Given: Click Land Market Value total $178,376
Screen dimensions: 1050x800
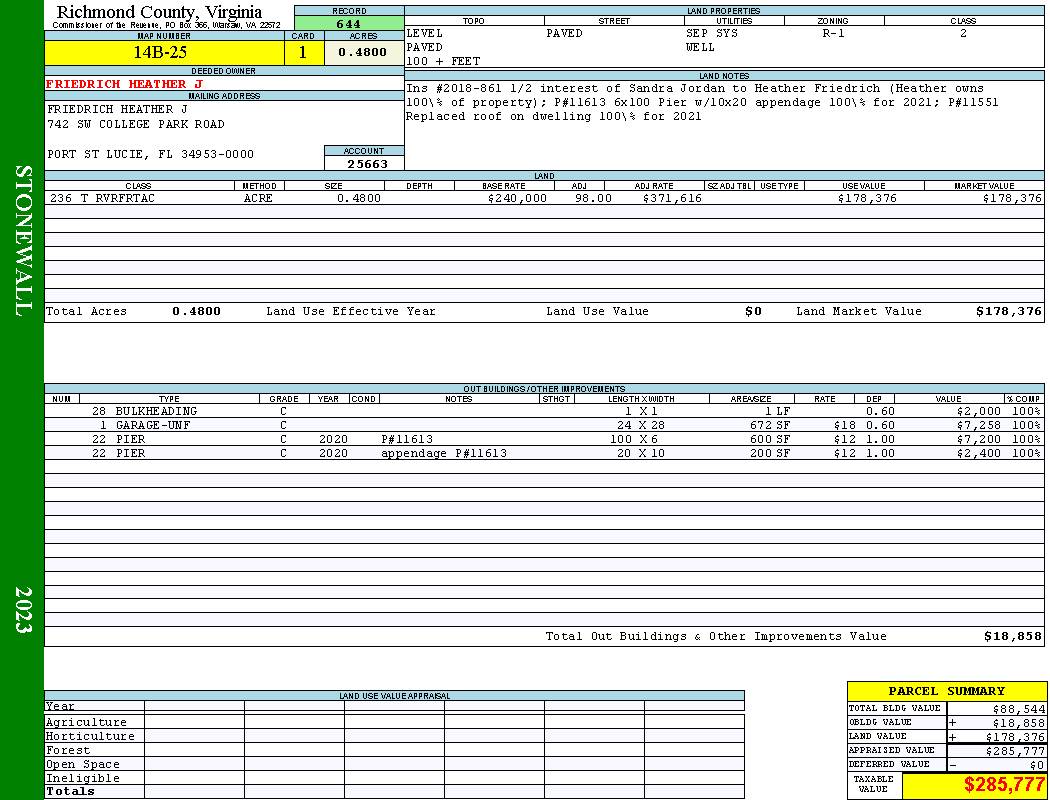Looking at the screenshot, I should tap(1008, 311).
